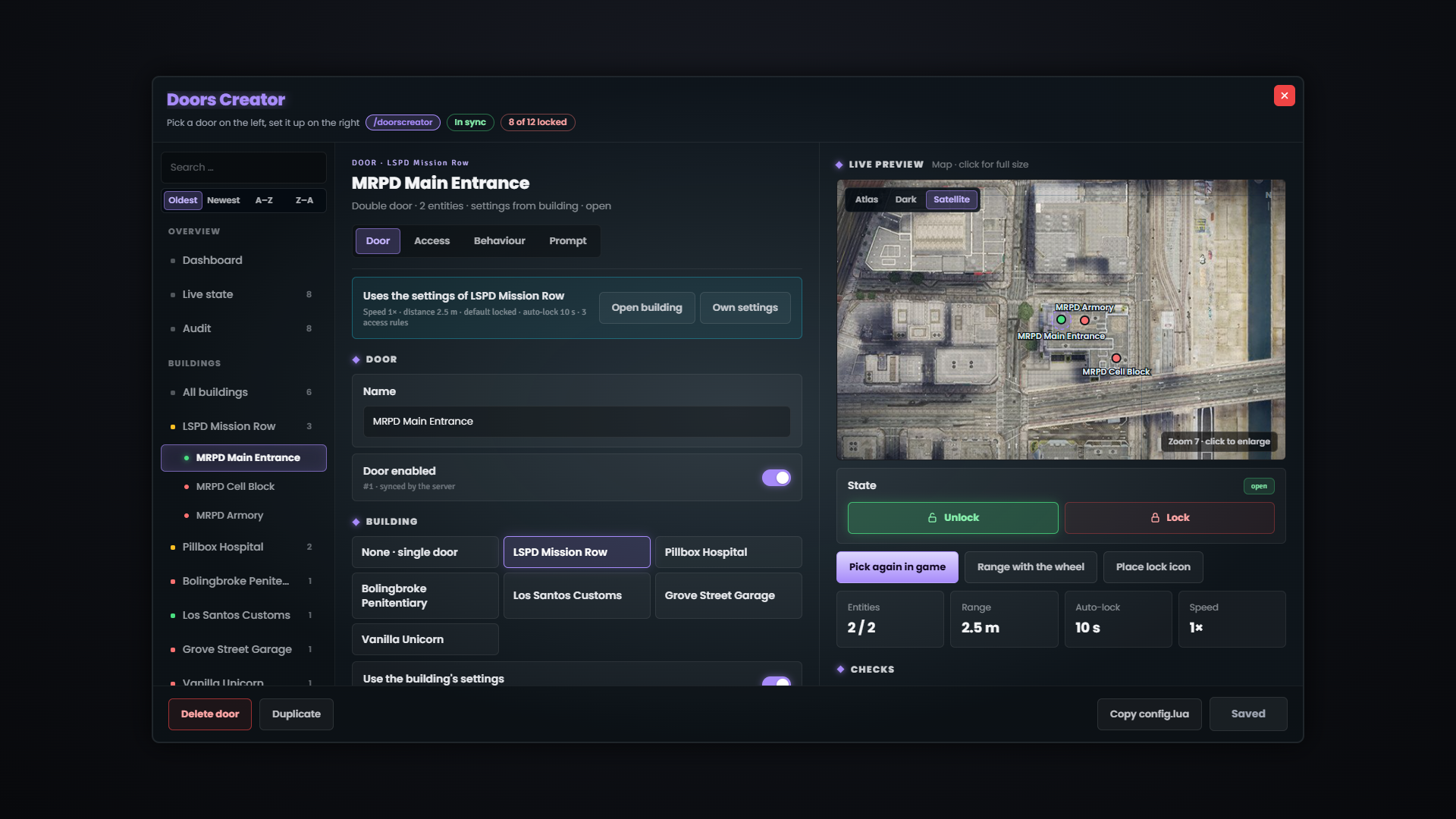This screenshot has height=819, width=1456.
Task: Click the Search field
Action: [x=243, y=168]
